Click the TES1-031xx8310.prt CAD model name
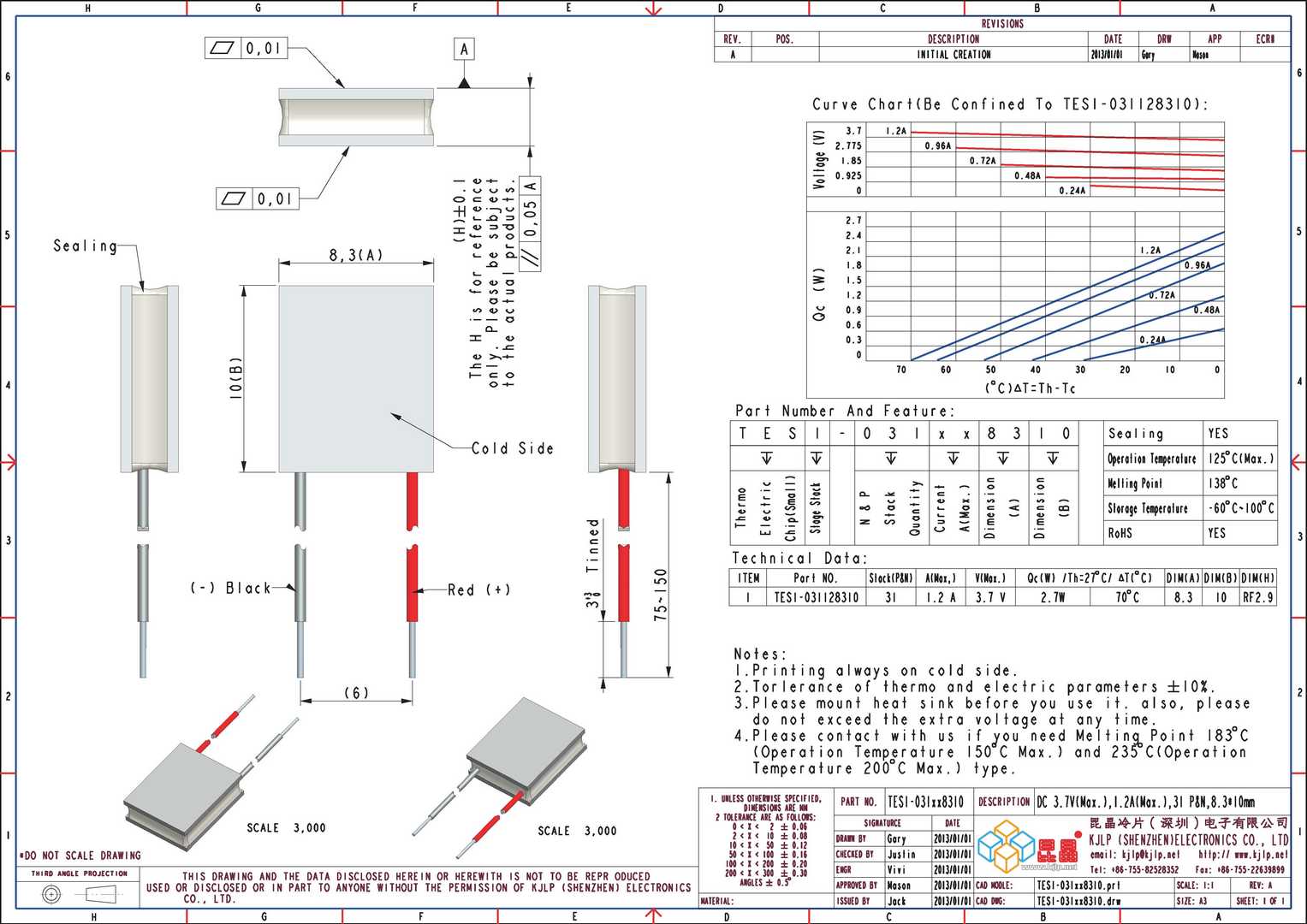 pos(1078,885)
